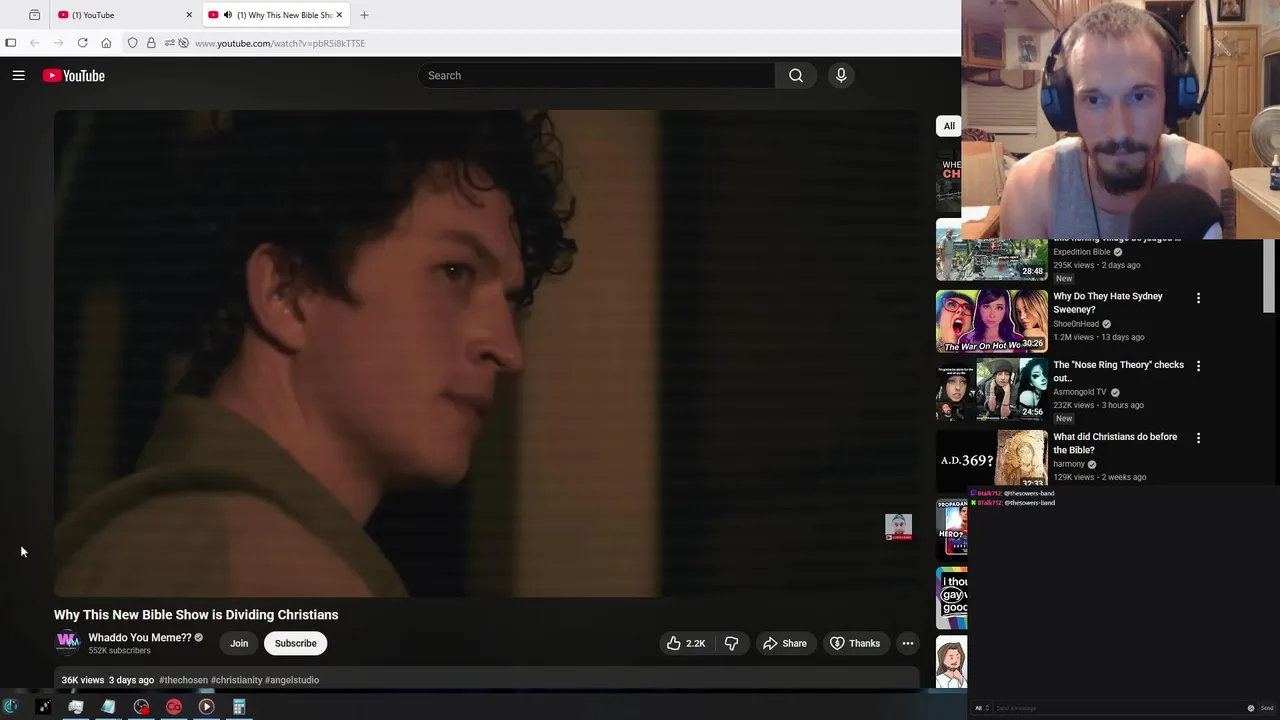Open options for Why Do They Hate Sydney Sweeney
Screen dimensions: 1280x720
(1198, 298)
